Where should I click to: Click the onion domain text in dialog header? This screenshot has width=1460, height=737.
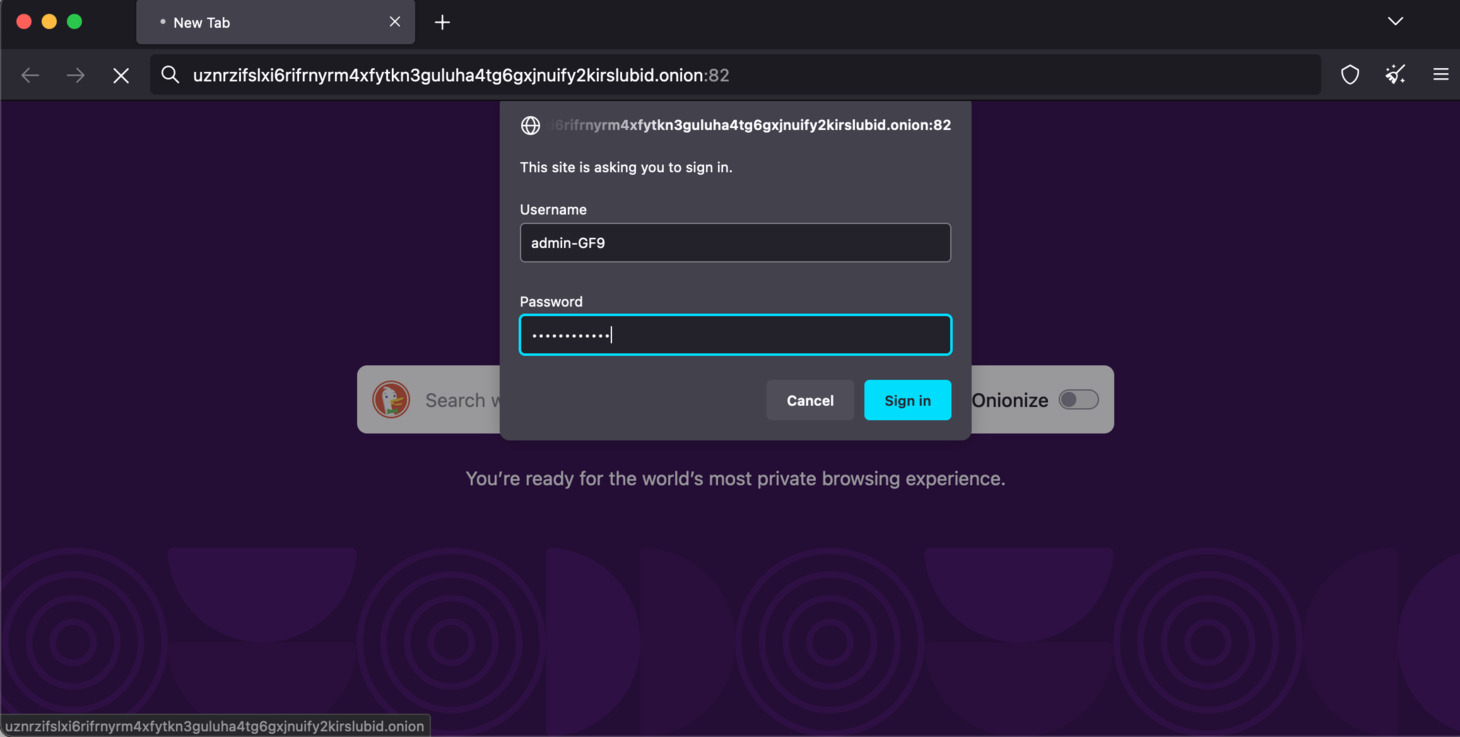pyautogui.click(x=751, y=125)
